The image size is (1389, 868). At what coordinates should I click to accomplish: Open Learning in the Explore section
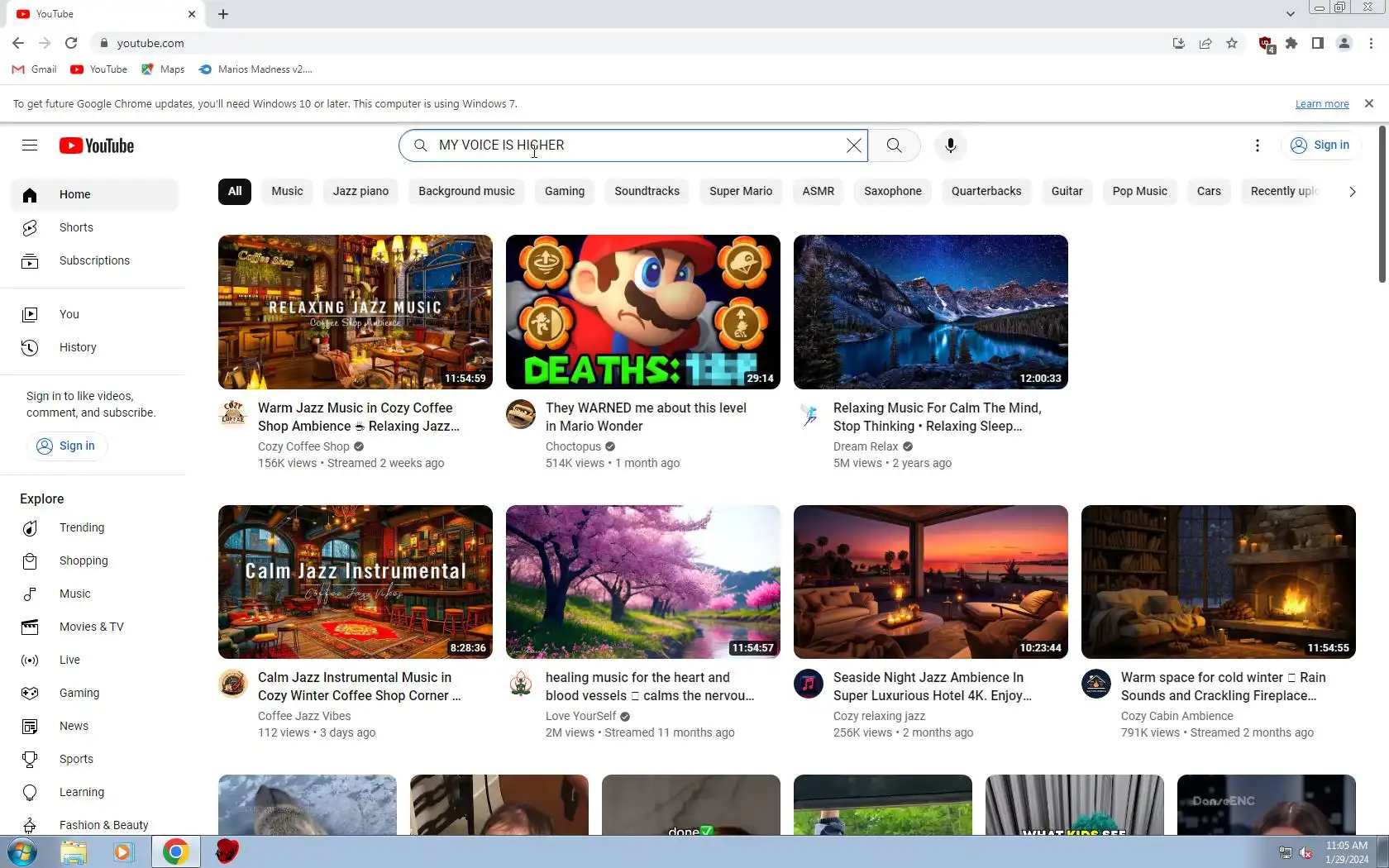(94, 792)
